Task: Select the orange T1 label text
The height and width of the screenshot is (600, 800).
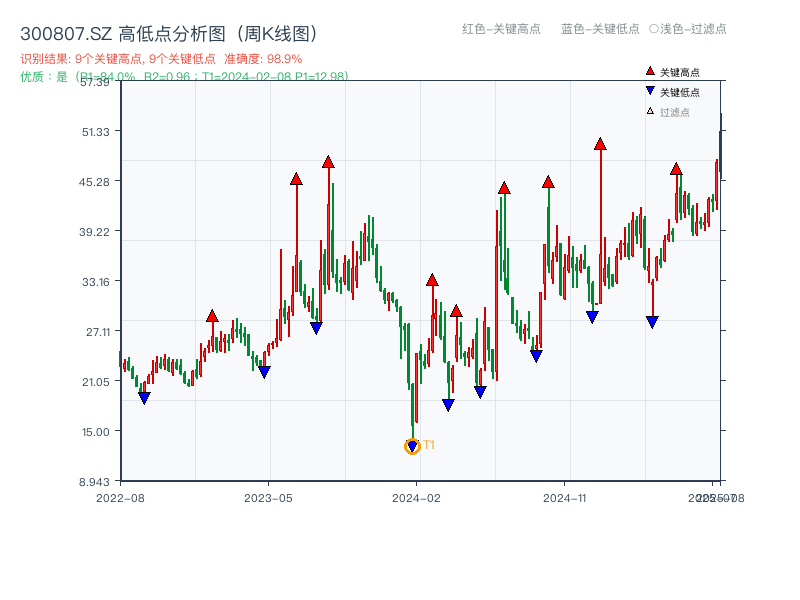Action: [429, 445]
